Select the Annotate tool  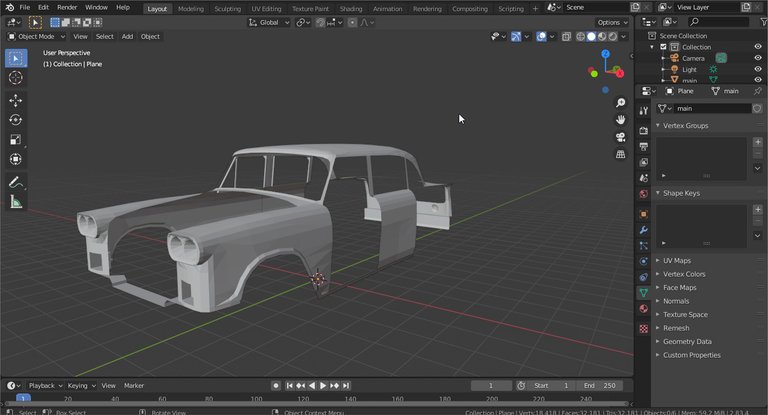16,182
